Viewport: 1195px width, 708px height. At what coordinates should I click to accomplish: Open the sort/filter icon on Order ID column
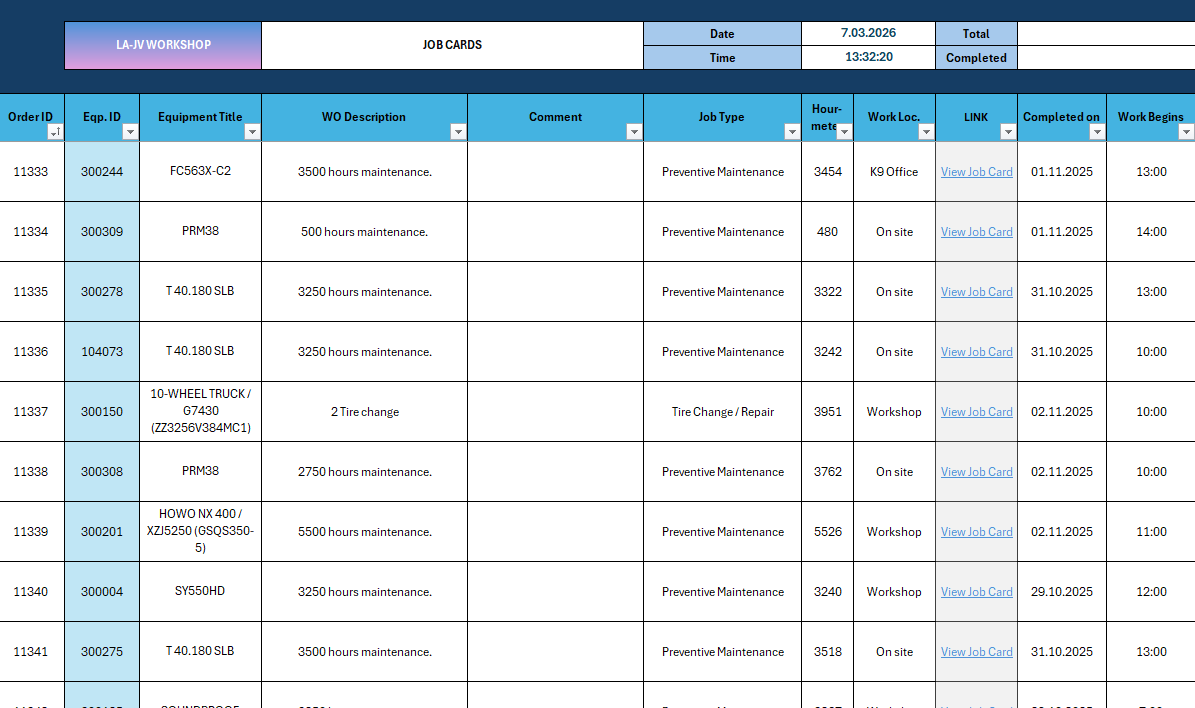56,131
